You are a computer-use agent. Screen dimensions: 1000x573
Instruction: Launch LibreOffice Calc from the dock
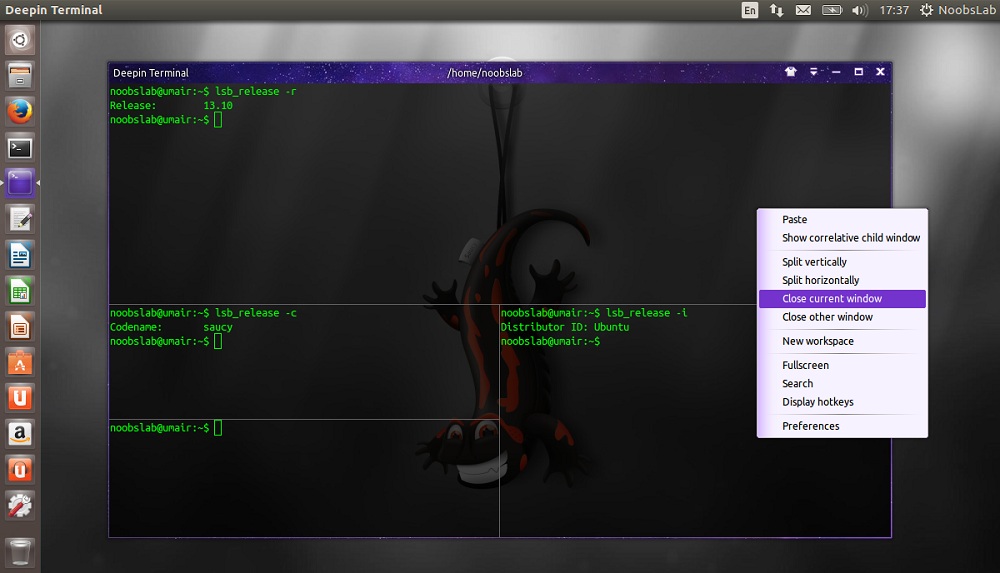point(20,292)
